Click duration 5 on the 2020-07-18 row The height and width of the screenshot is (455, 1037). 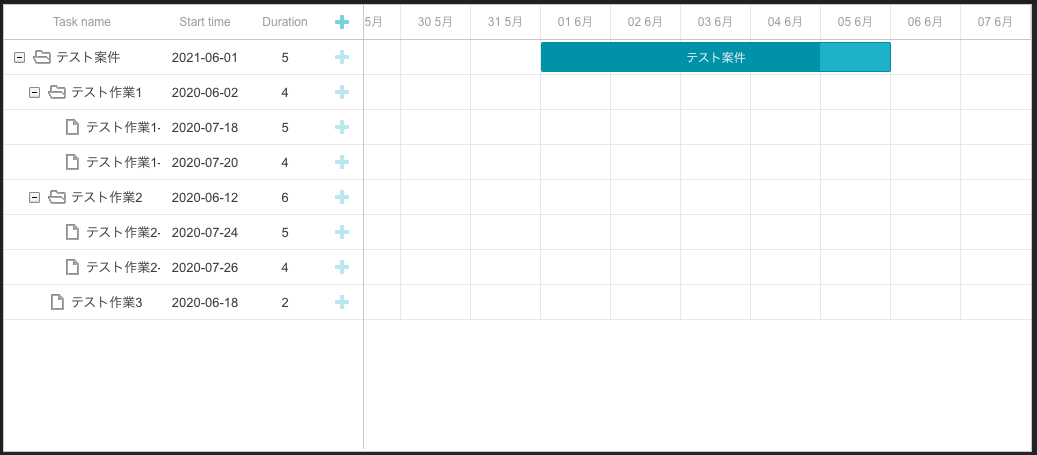click(285, 128)
